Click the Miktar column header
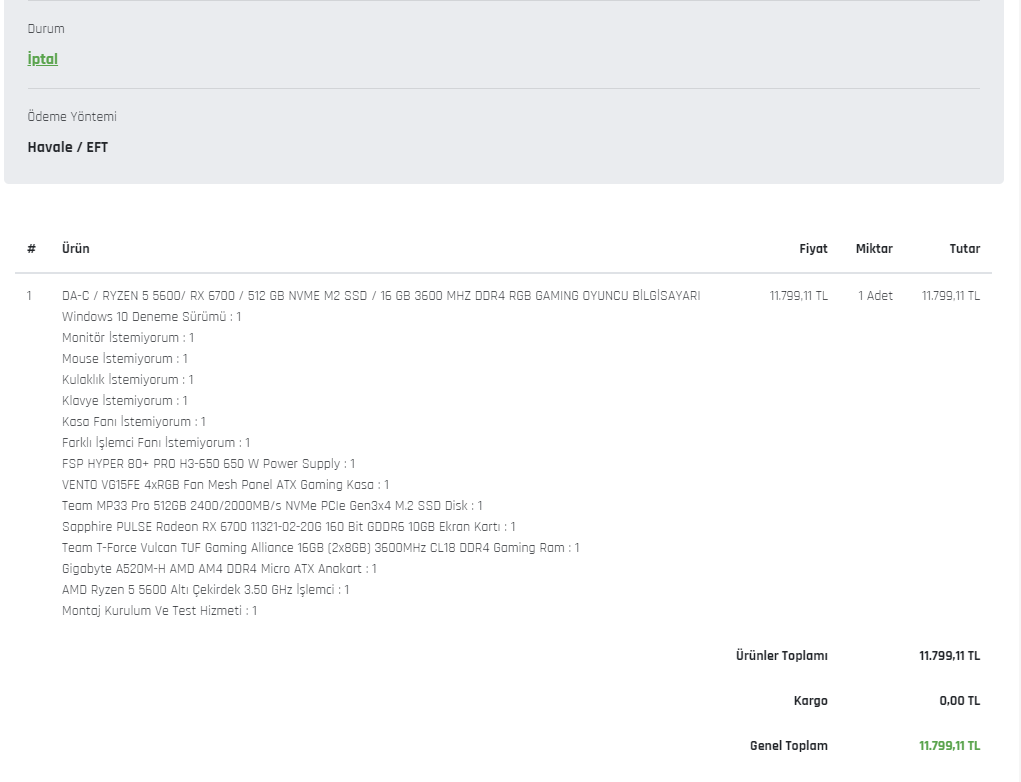The width and height of the screenshot is (1021, 782). coord(874,249)
